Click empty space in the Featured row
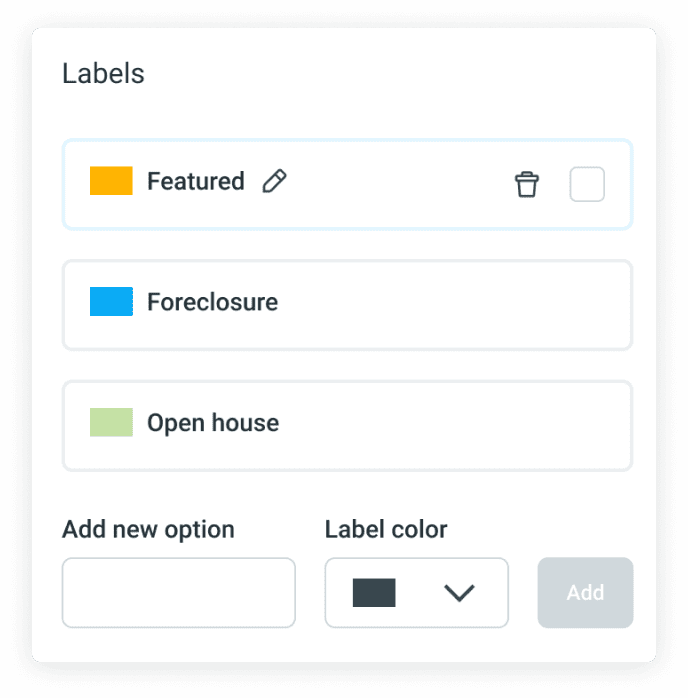688x698 pixels. [x=400, y=184]
